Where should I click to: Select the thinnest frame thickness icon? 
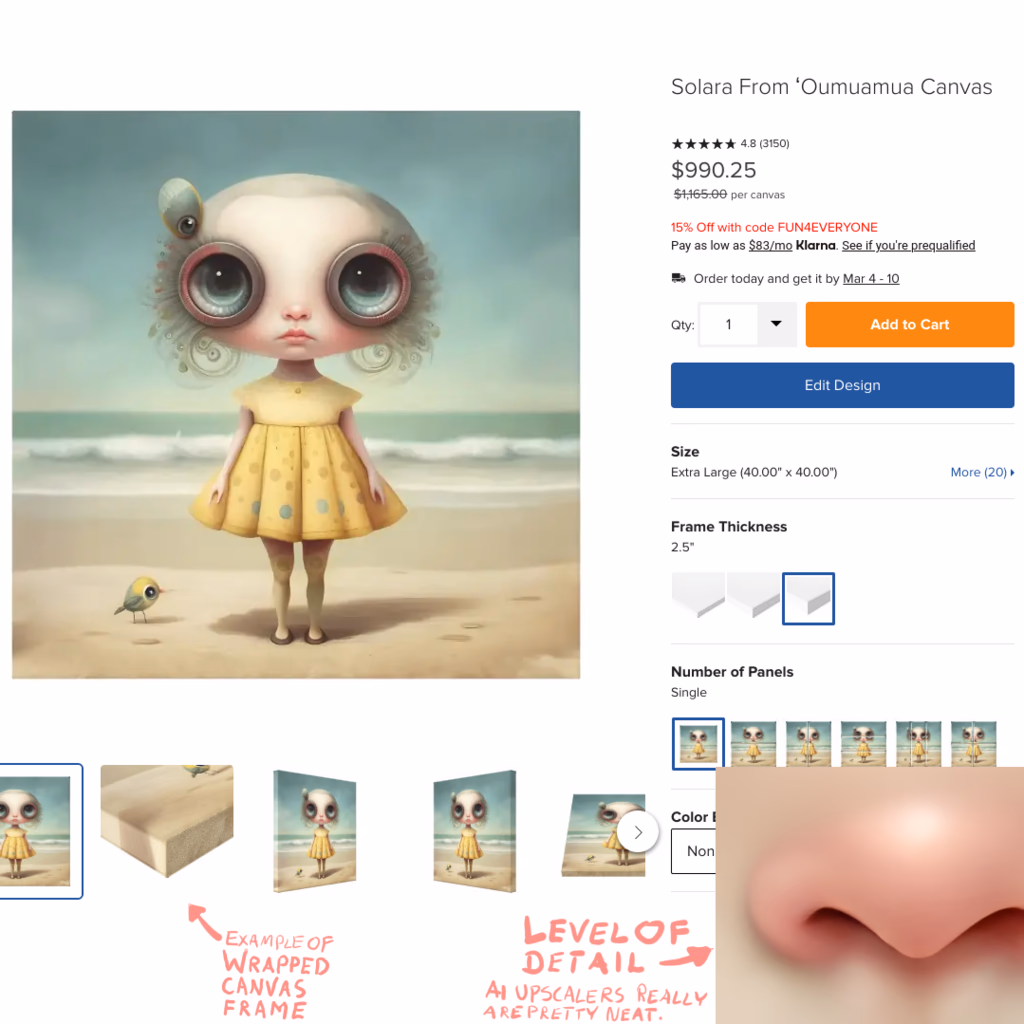[x=697, y=598]
